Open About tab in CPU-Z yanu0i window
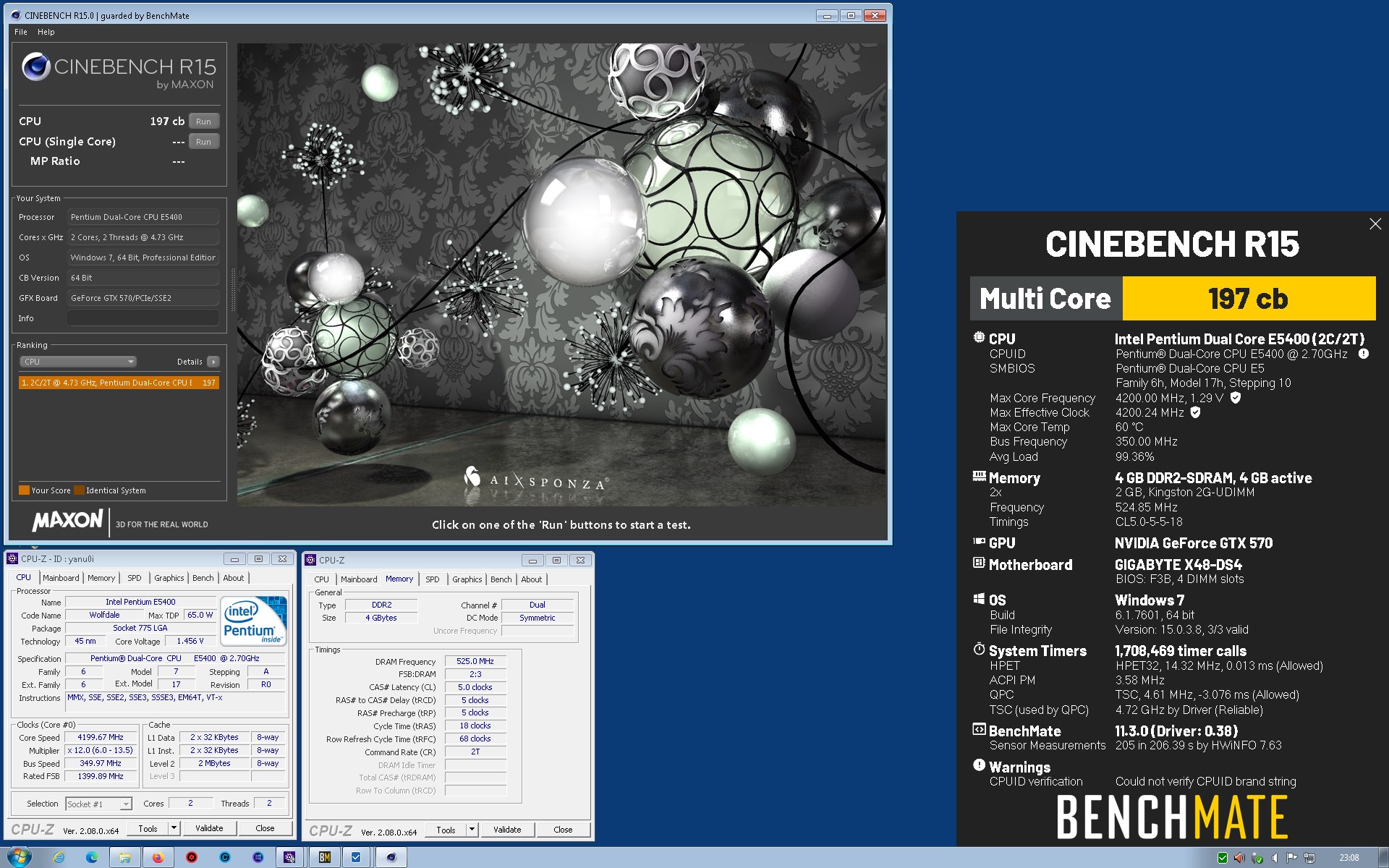Viewport: 1389px width, 868px height. [234, 578]
